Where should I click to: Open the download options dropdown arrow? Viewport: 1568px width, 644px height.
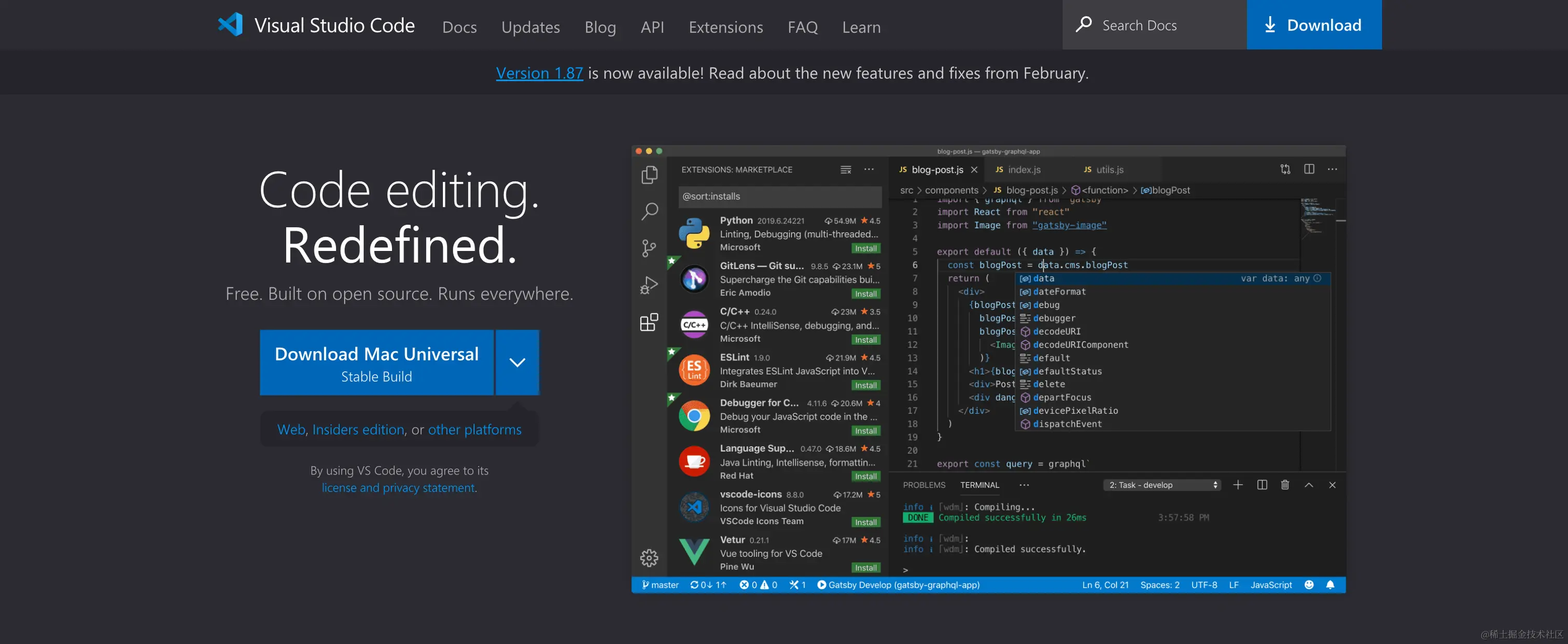[517, 363]
